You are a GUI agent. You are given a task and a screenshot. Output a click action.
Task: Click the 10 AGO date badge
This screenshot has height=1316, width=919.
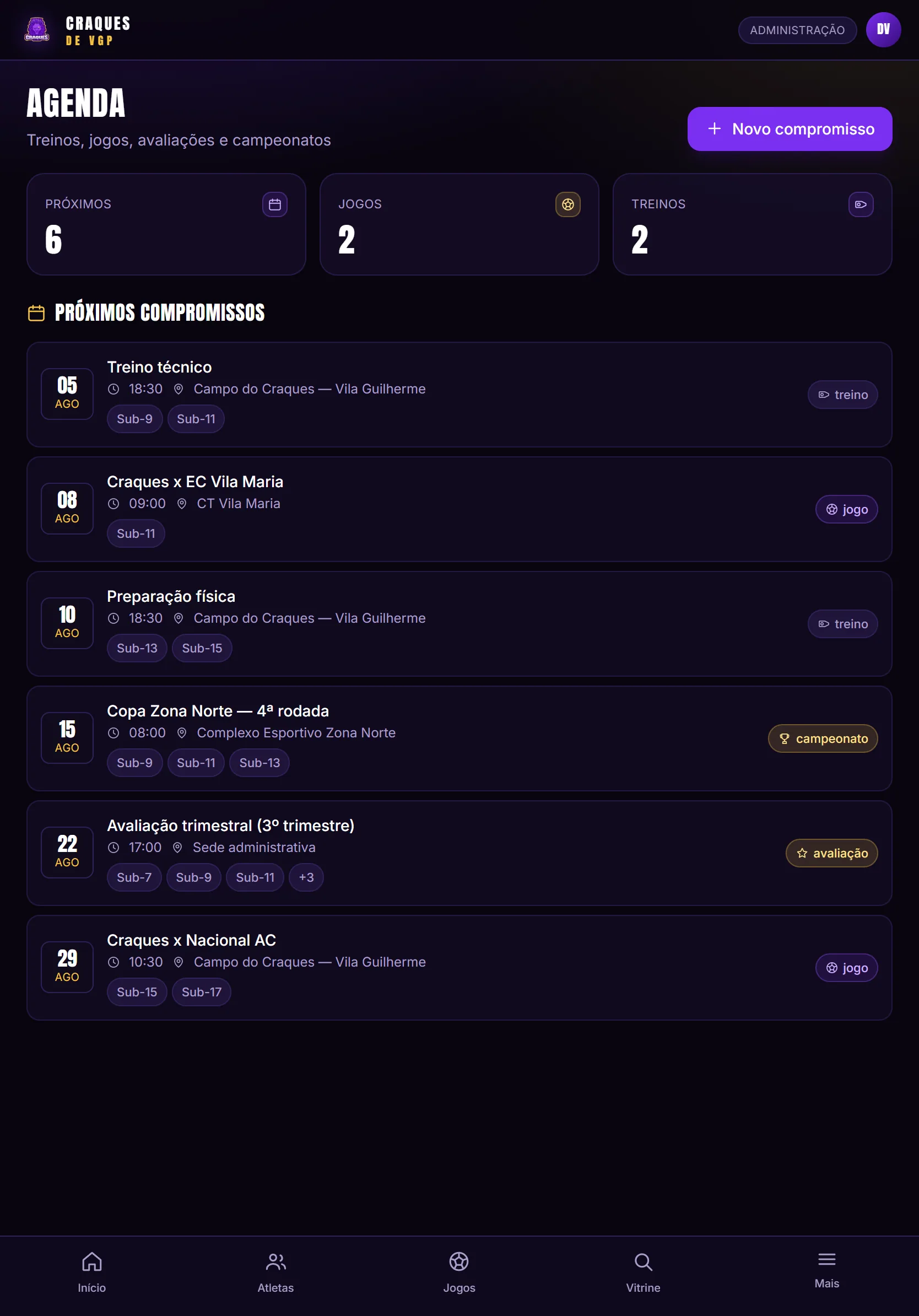(67, 623)
